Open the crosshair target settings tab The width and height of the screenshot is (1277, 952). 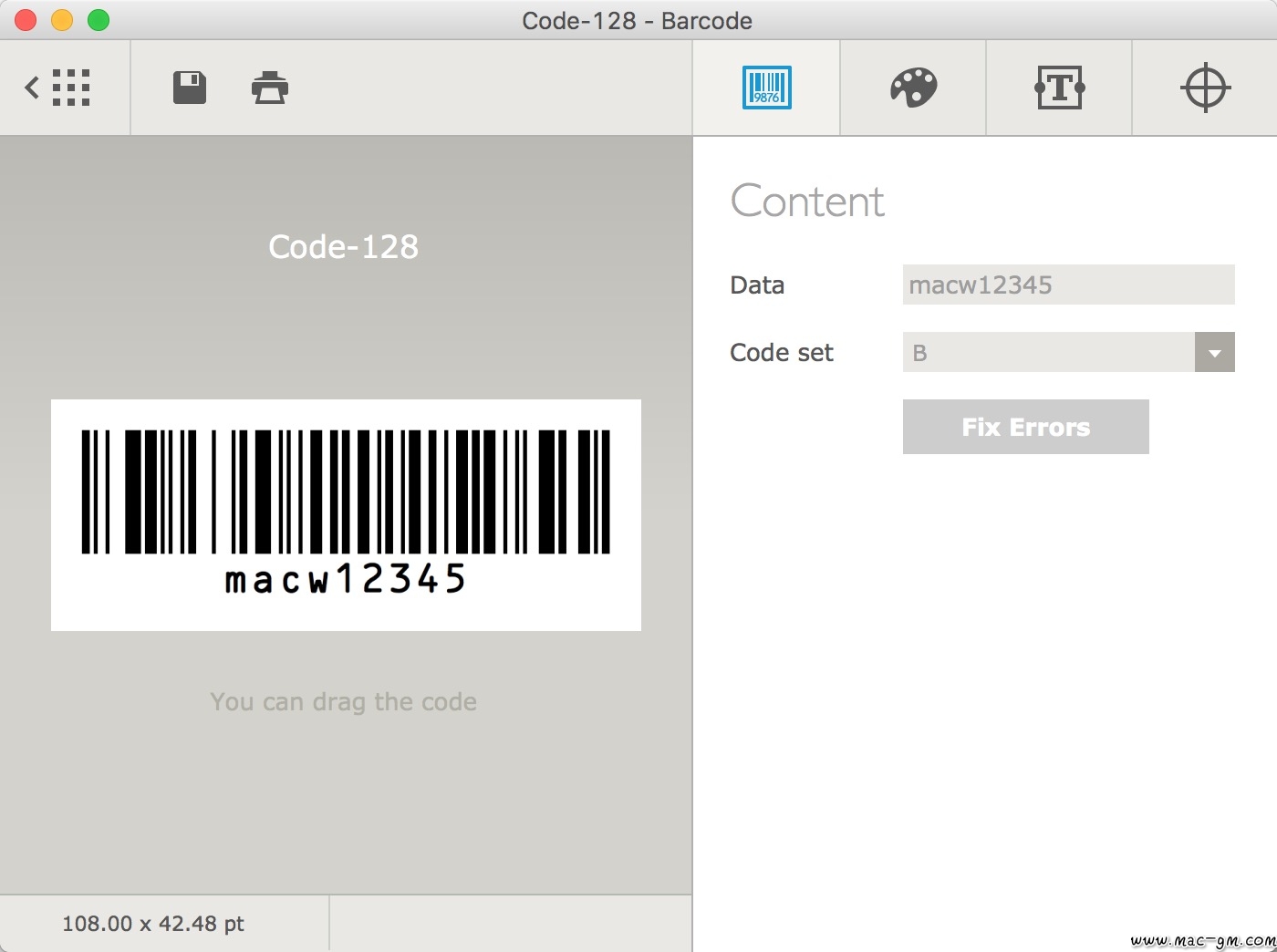[x=1205, y=88]
